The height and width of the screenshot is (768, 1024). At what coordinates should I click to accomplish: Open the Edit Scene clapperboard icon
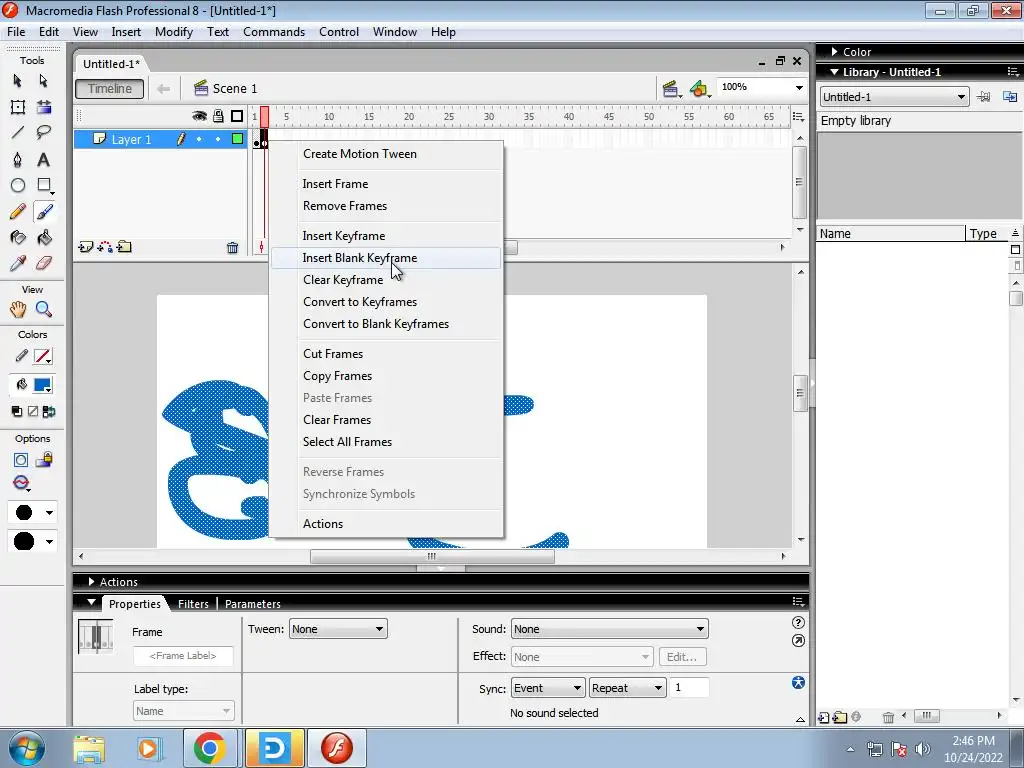click(x=670, y=89)
